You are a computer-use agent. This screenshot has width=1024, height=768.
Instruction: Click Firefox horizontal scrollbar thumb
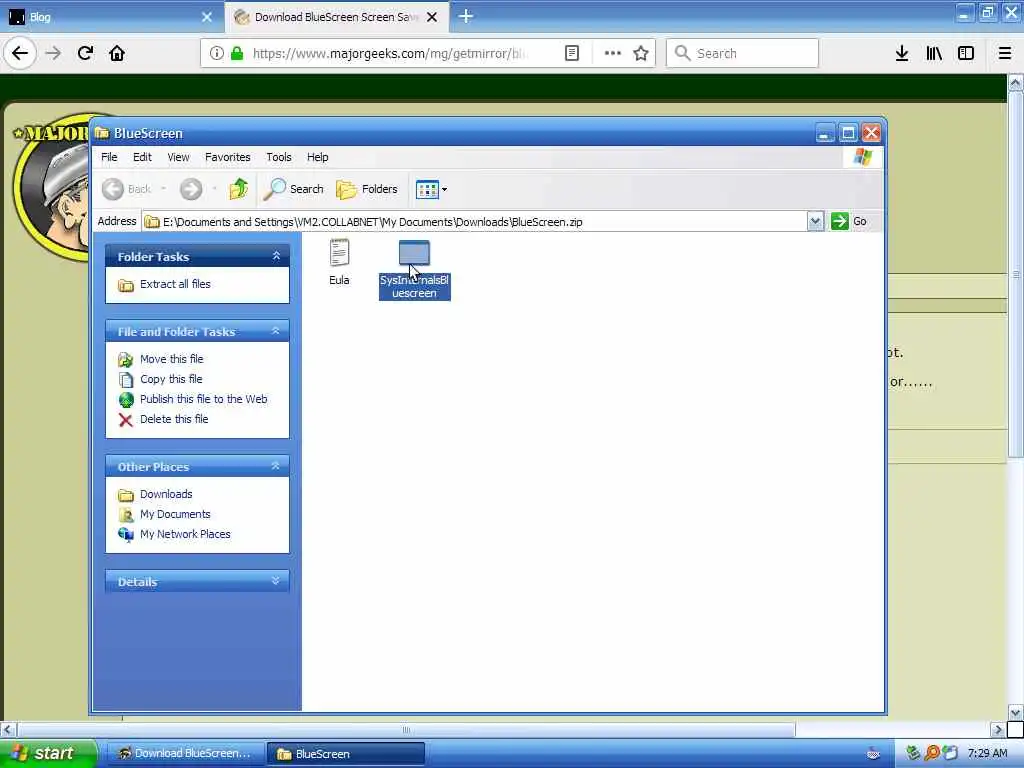[x=406, y=729]
